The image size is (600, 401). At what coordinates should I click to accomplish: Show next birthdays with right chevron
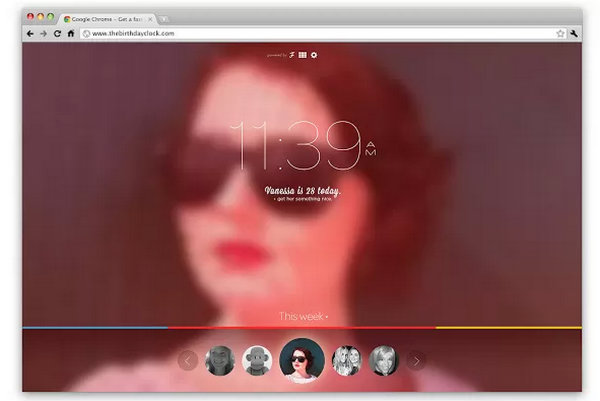(417, 360)
